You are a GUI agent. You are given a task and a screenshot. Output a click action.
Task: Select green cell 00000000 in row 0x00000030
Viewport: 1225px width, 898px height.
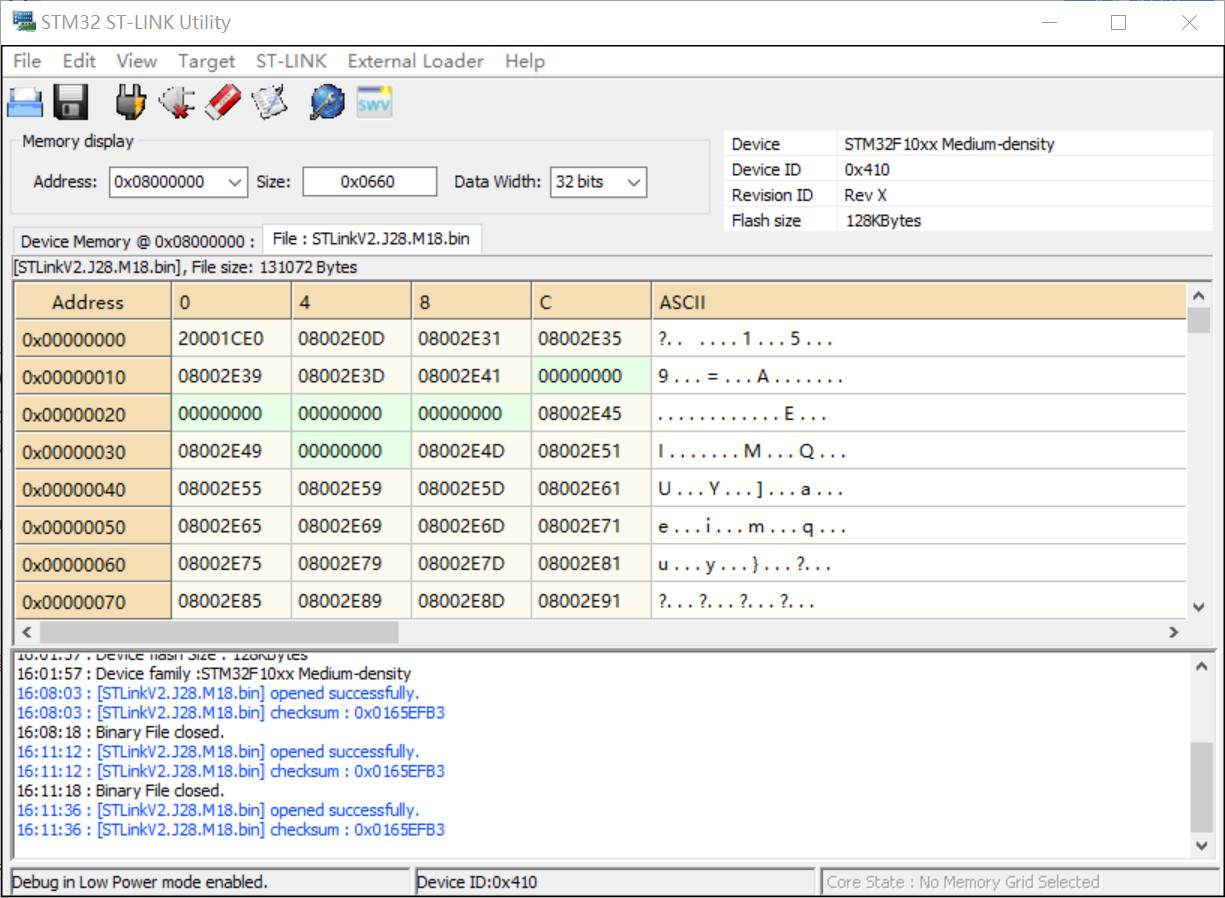(x=352, y=452)
